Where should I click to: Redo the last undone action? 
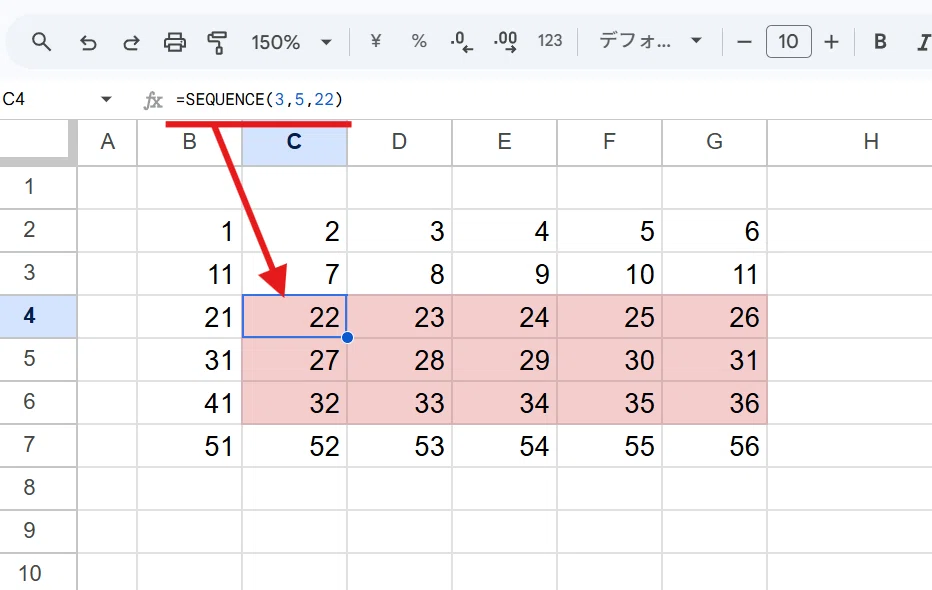click(x=131, y=42)
